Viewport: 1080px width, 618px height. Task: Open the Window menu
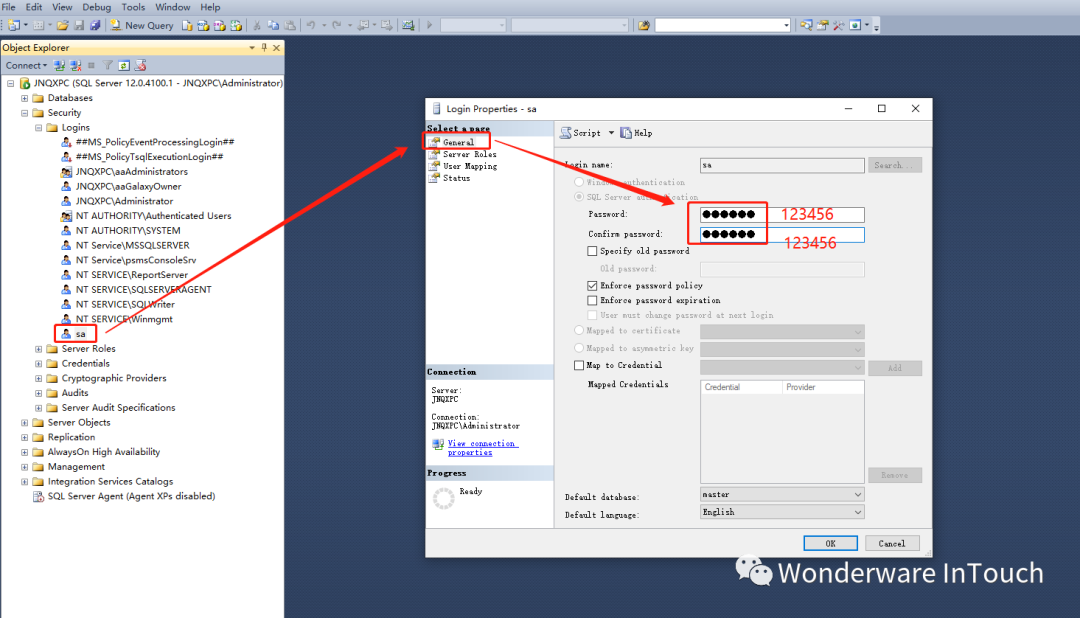click(172, 7)
